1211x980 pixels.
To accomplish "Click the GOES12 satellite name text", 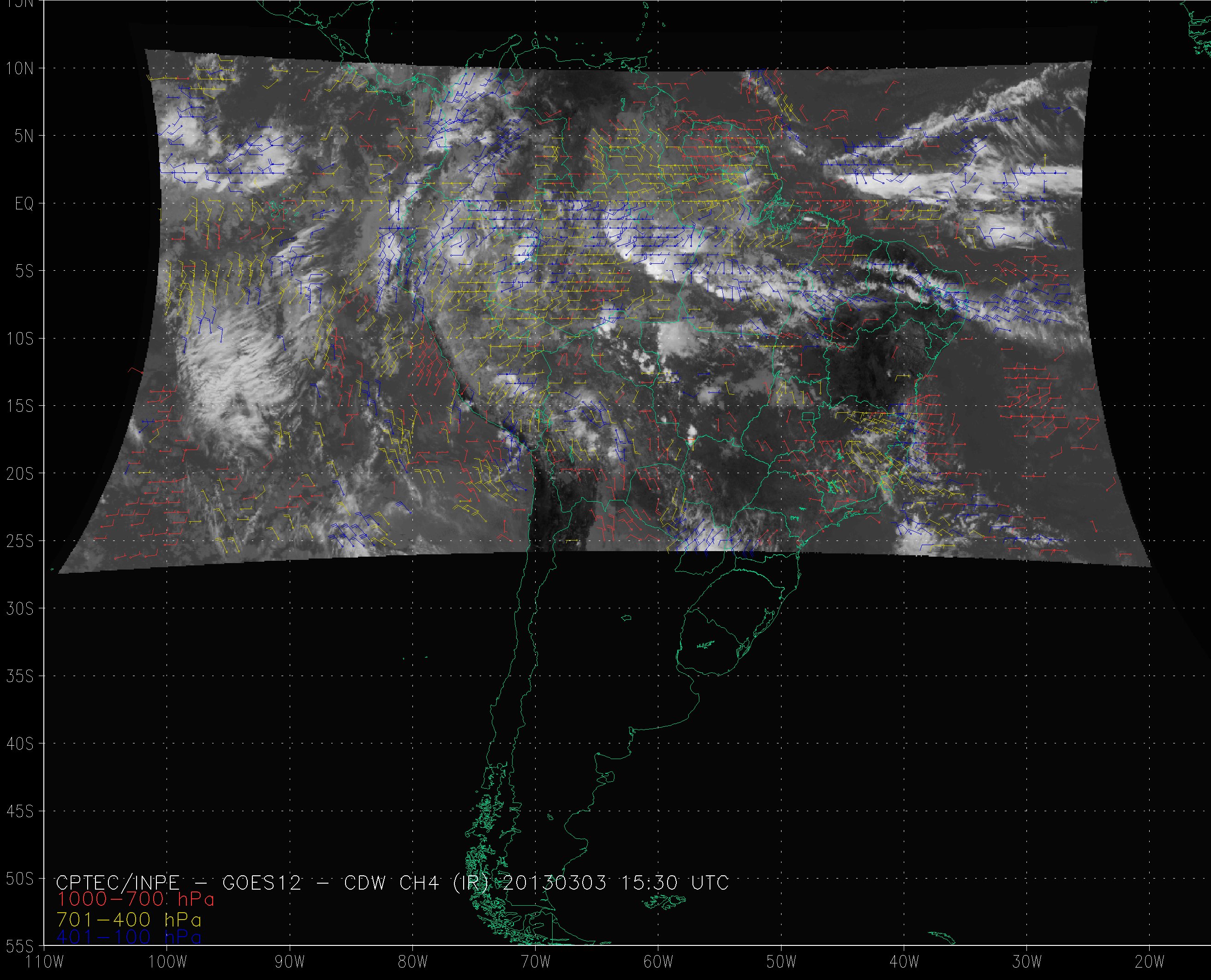I will (x=262, y=882).
